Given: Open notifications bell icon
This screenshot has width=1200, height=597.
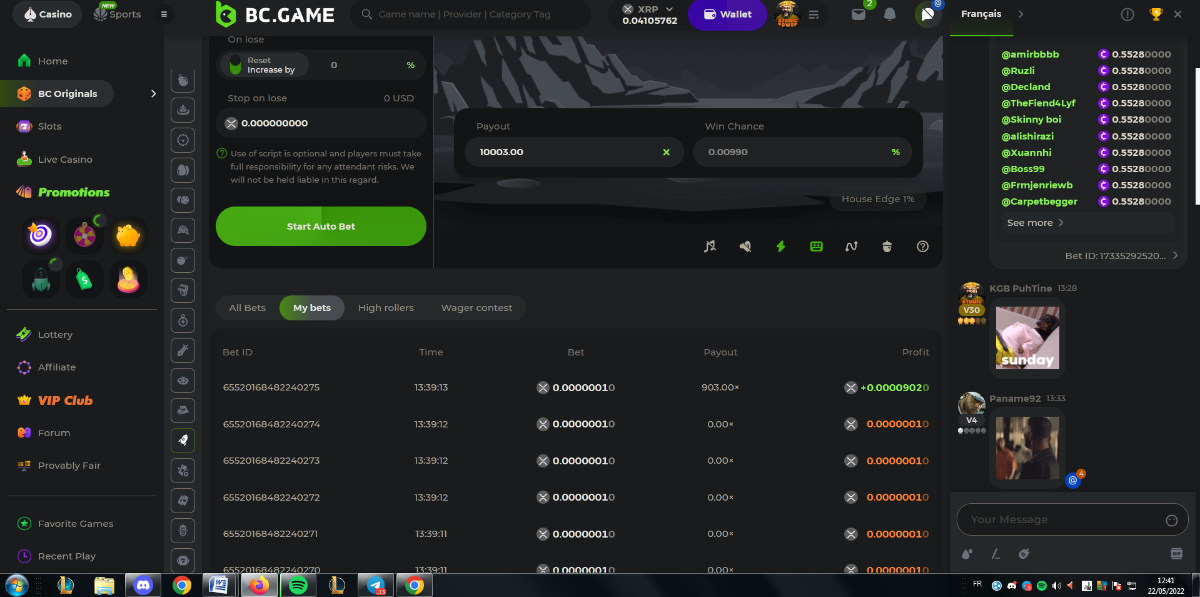Looking at the screenshot, I should tap(889, 15).
